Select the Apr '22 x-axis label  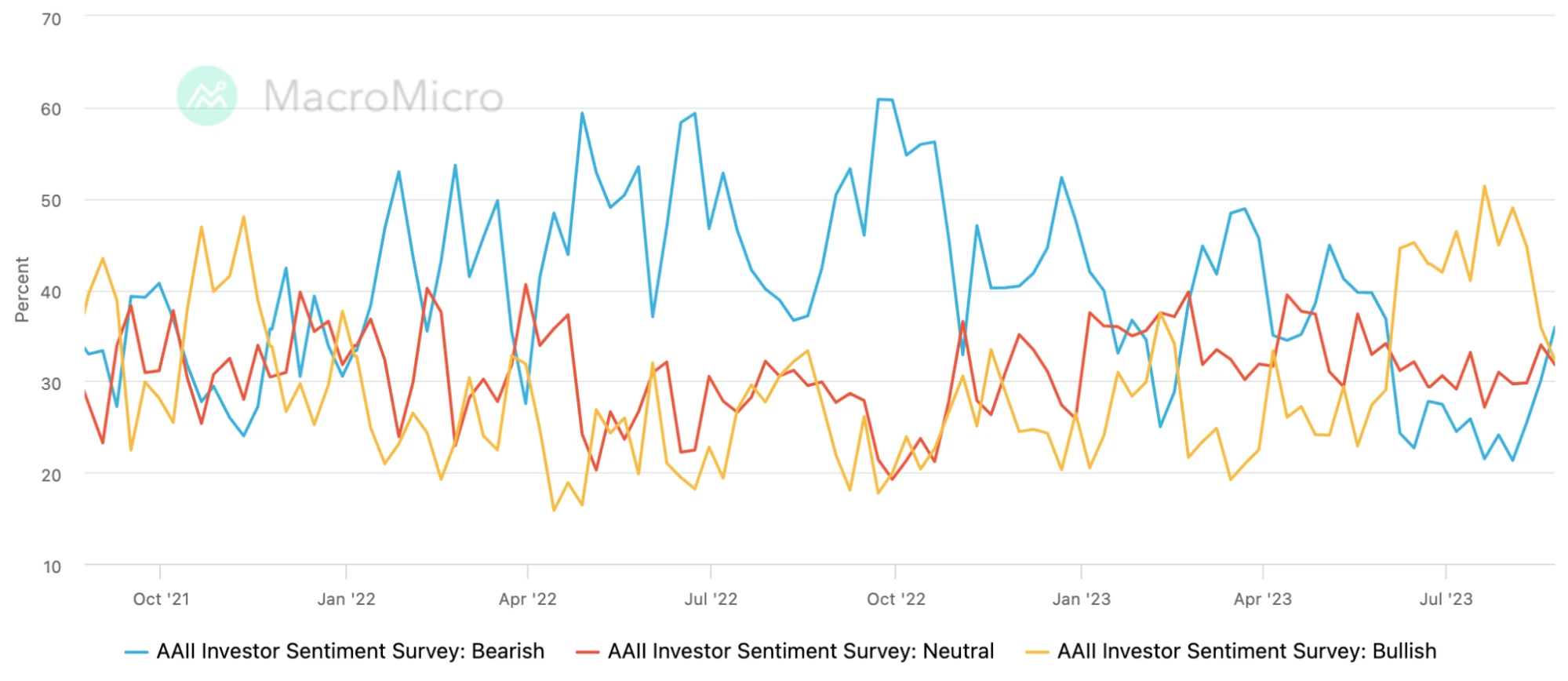[x=528, y=599]
